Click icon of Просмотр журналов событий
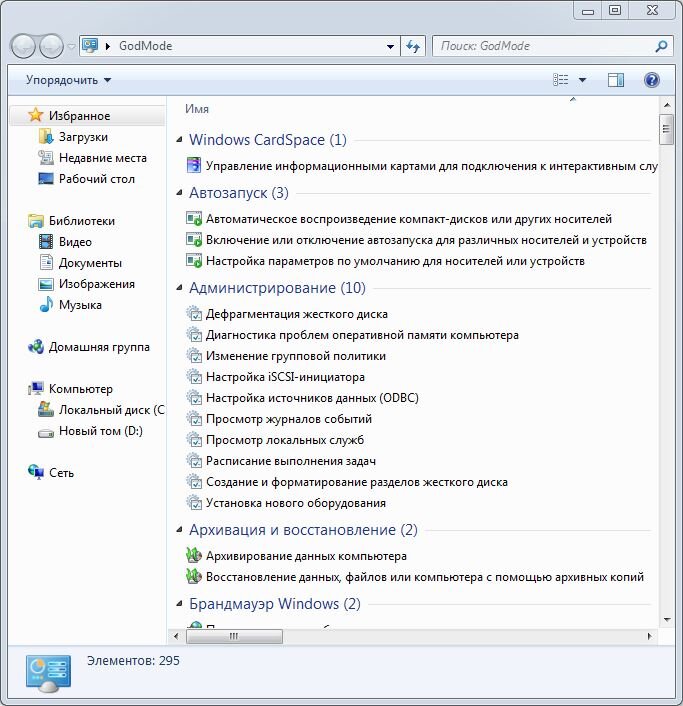Screen dimensions: 683x706 pyautogui.click(x=194, y=419)
